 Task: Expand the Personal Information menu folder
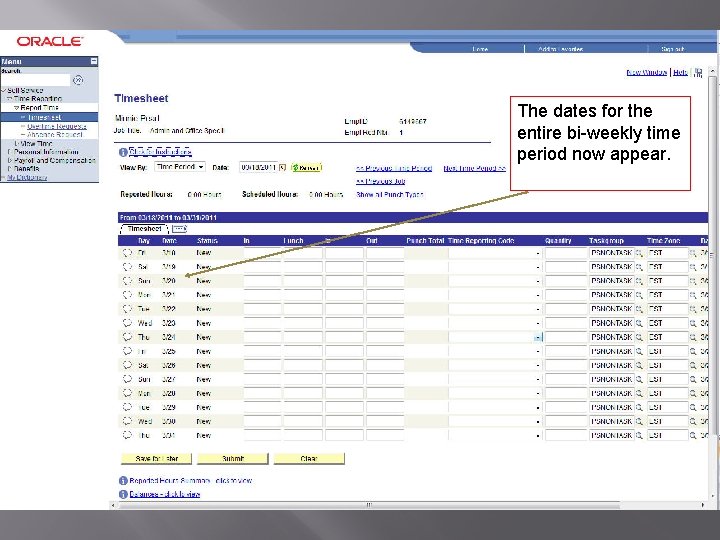[x=10, y=152]
